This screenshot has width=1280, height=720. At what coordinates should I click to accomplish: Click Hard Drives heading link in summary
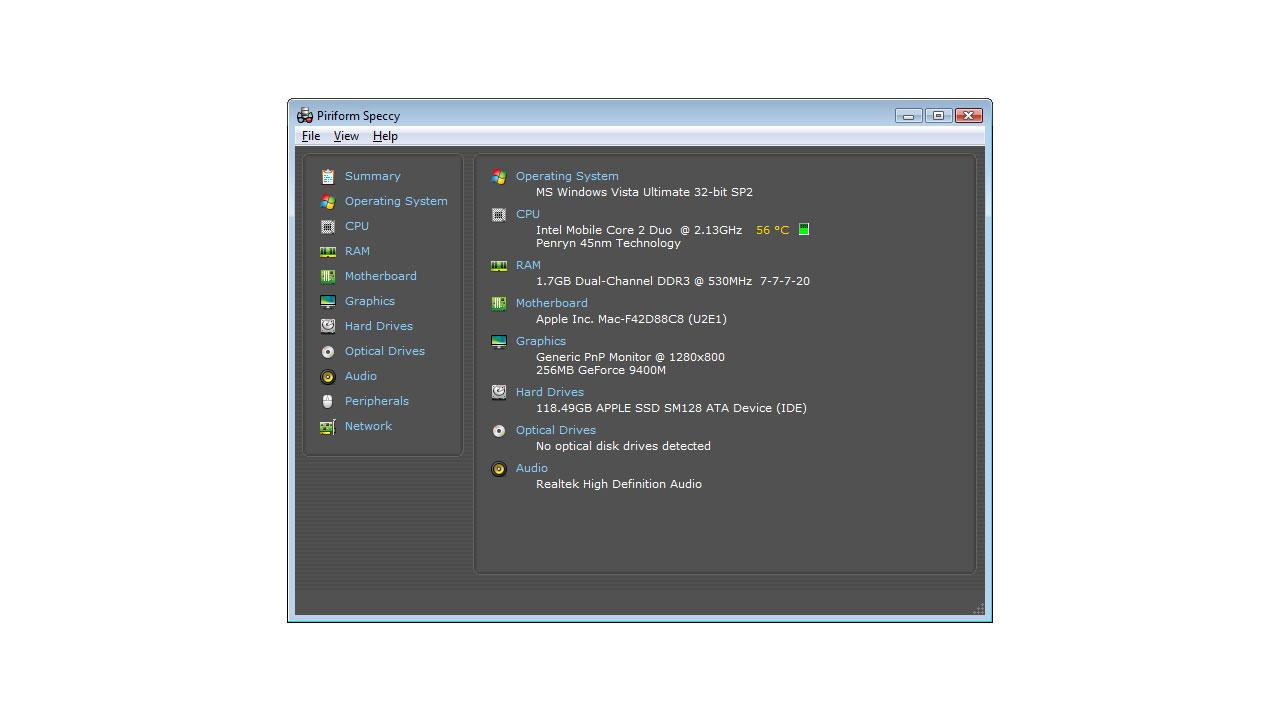549,392
